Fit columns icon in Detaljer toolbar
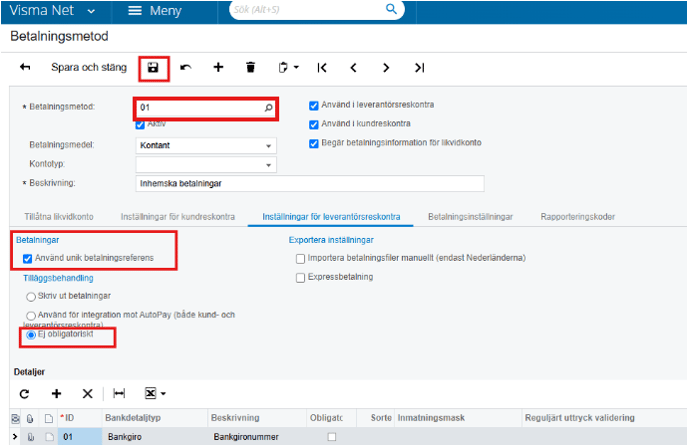 pyautogui.click(x=119, y=393)
